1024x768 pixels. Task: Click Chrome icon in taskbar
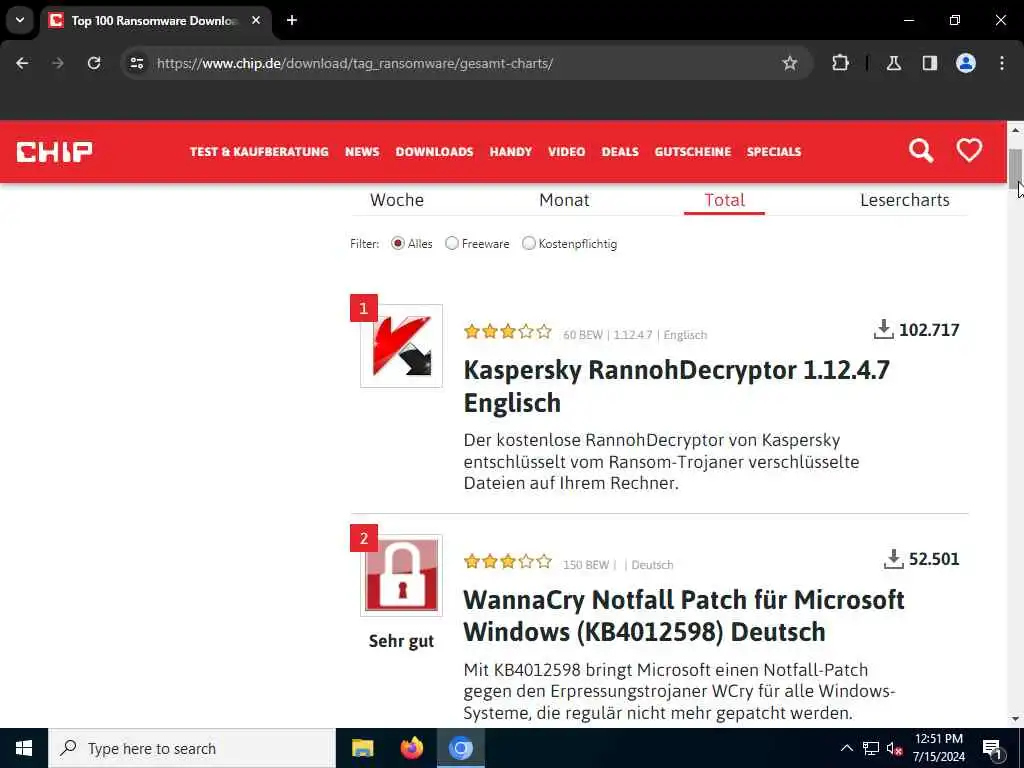coord(460,748)
